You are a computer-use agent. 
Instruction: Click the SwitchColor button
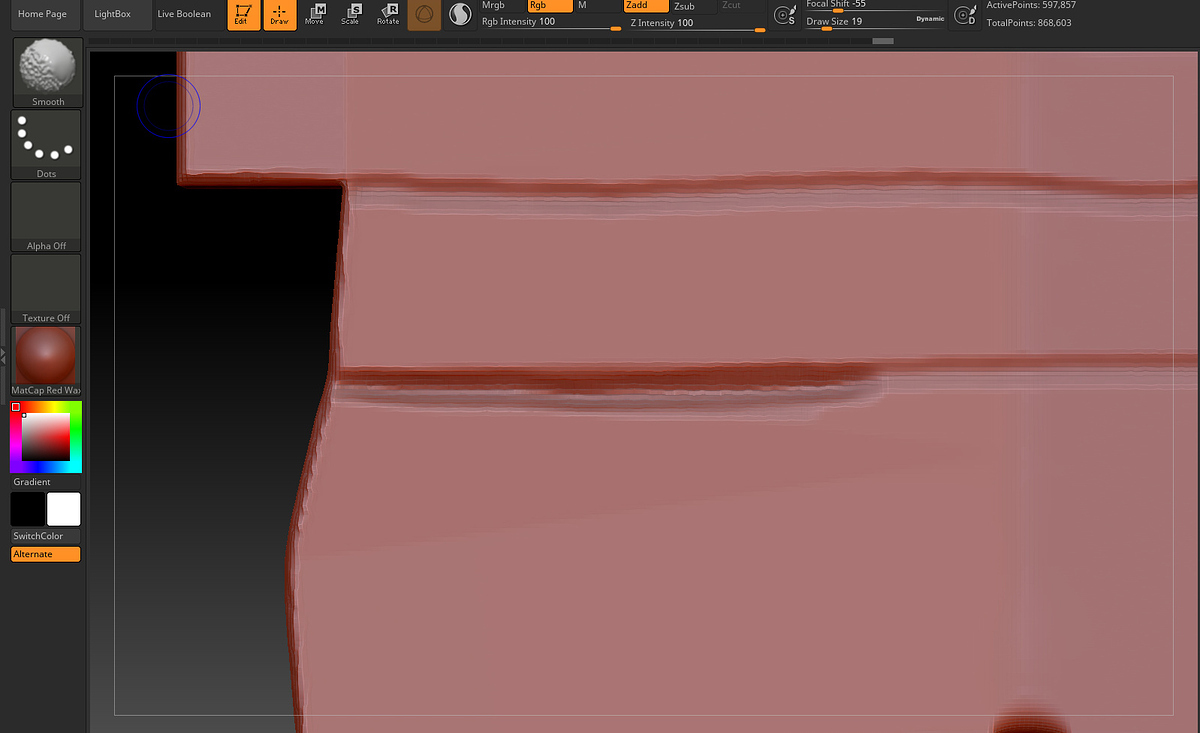coord(46,536)
